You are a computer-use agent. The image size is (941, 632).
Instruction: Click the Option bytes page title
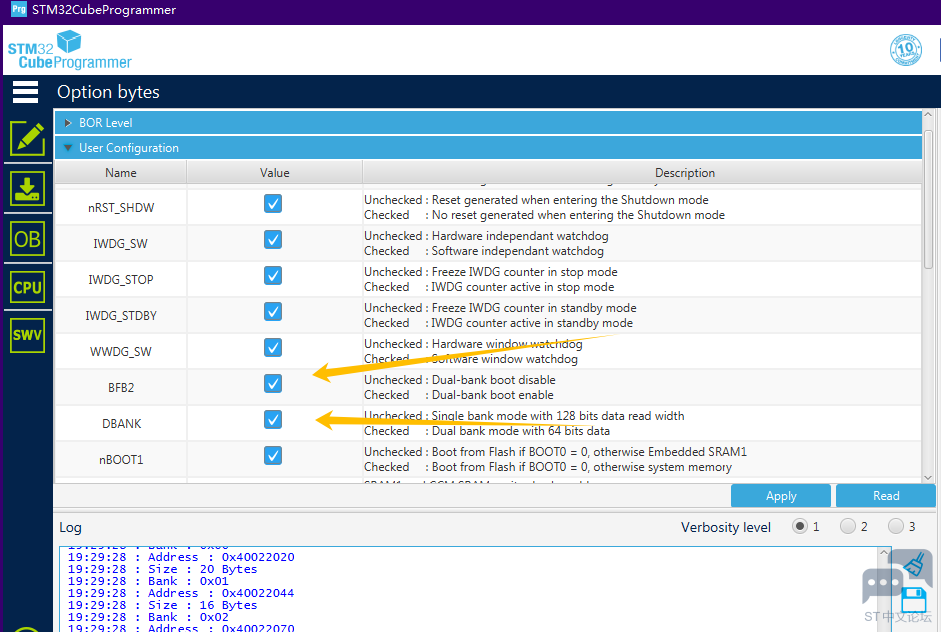(x=109, y=92)
